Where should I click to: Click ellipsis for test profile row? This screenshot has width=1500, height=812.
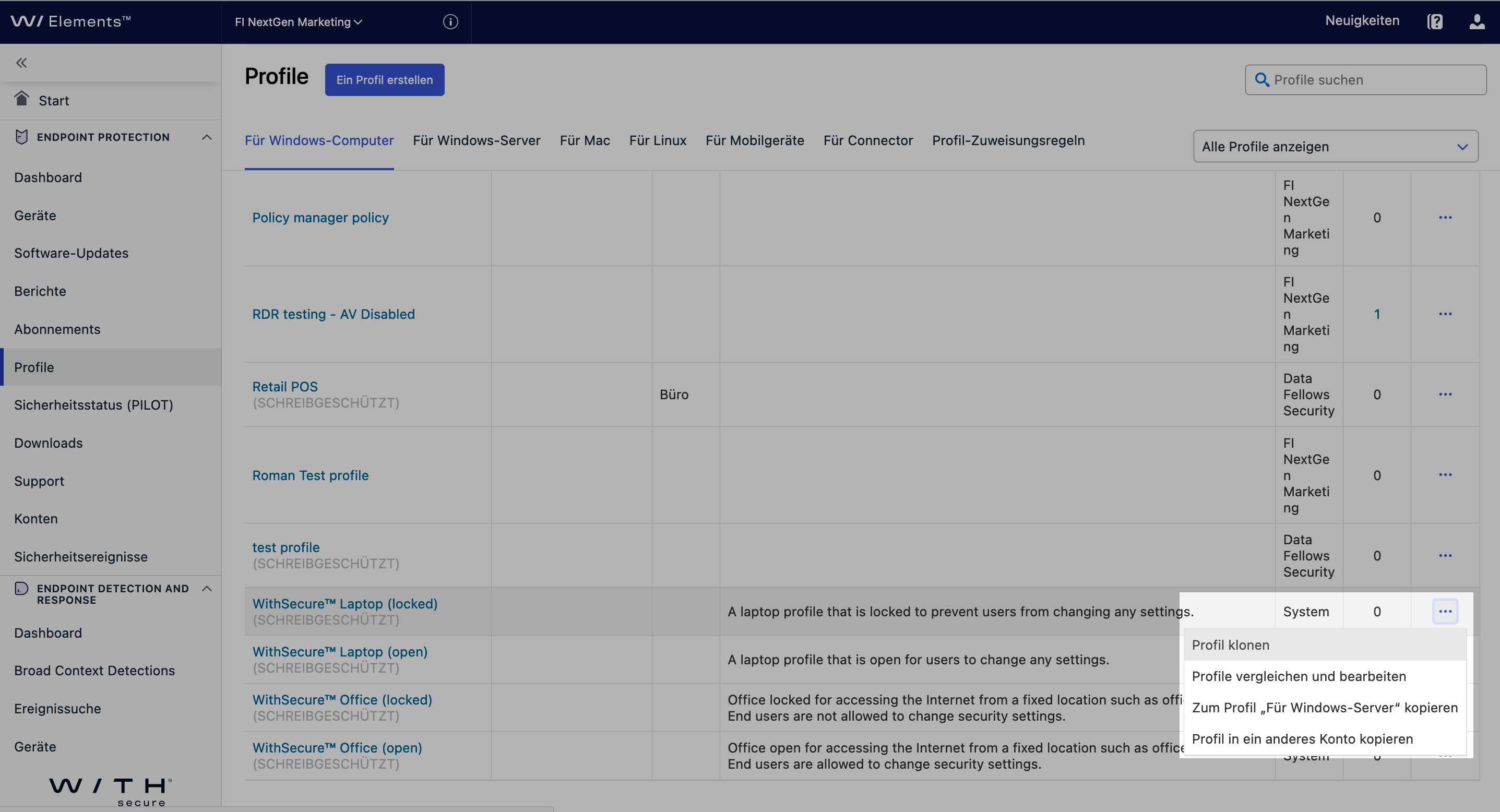1445,556
